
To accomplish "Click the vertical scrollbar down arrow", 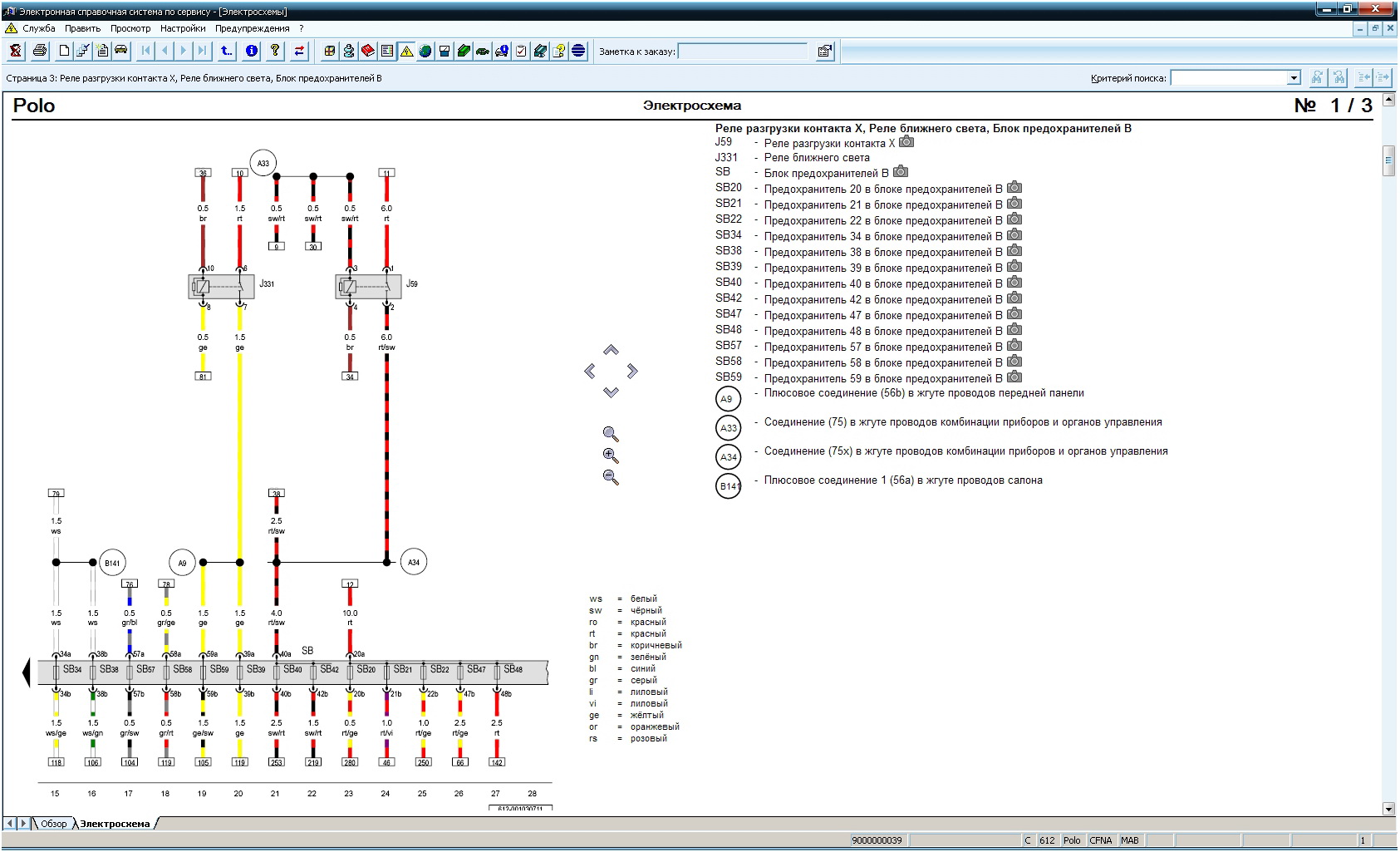I will [x=1388, y=809].
